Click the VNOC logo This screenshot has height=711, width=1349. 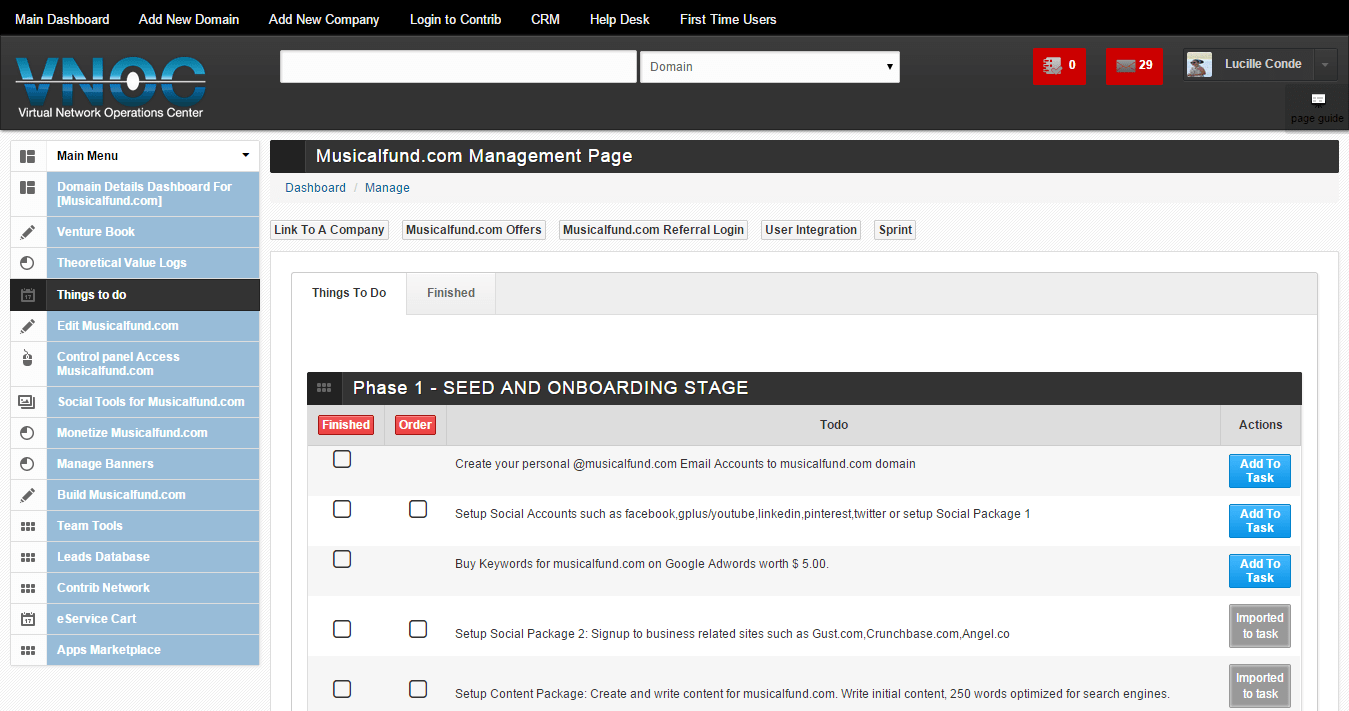(110, 88)
